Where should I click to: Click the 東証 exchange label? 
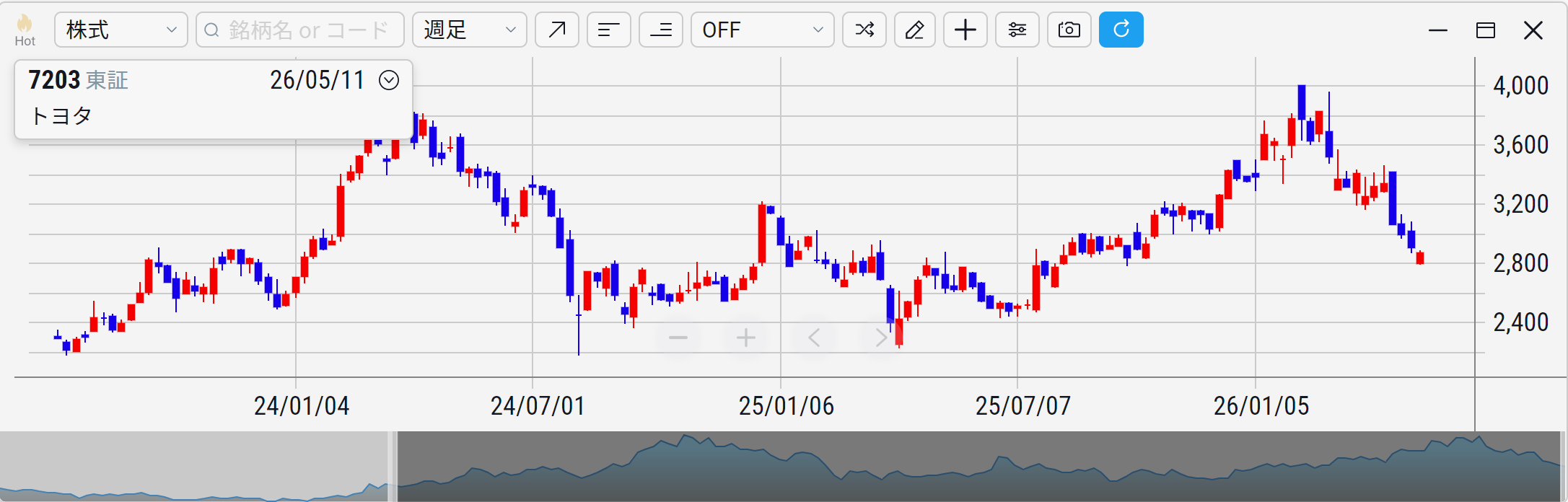[107, 80]
